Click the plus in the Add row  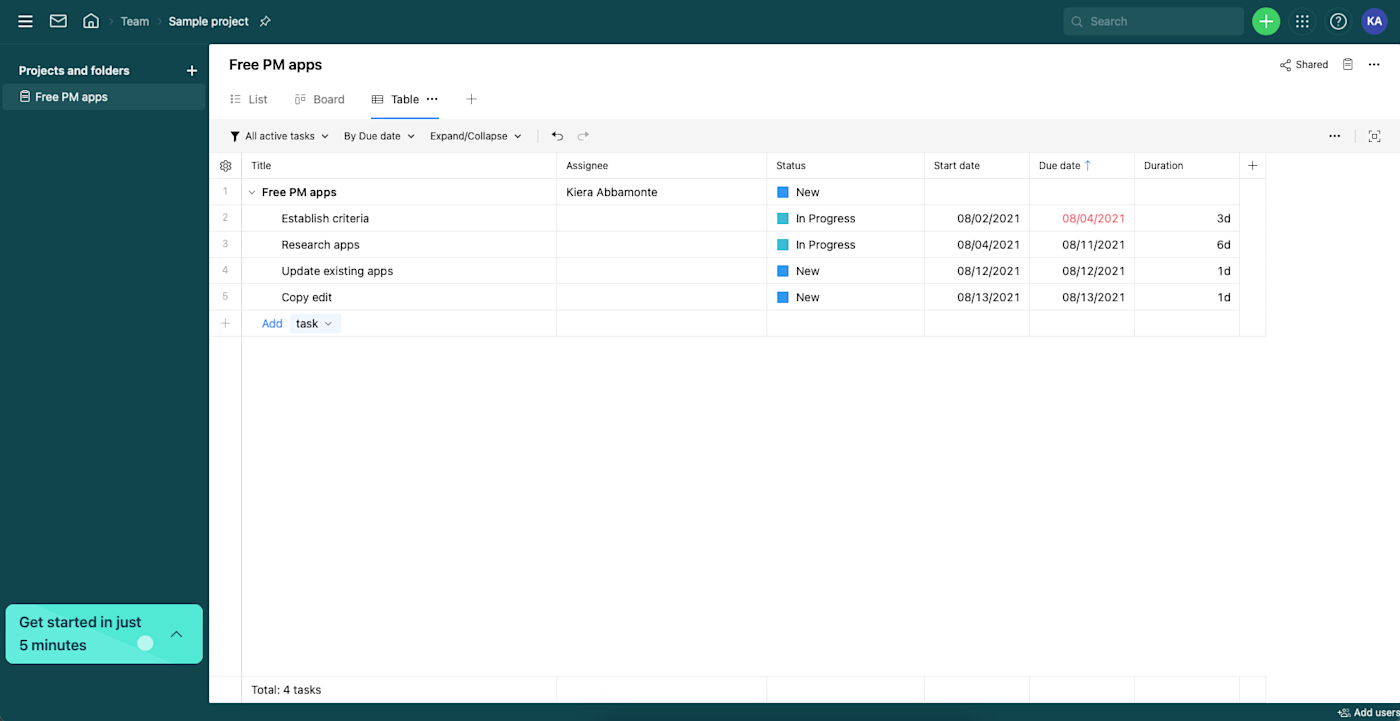coord(225,323)
